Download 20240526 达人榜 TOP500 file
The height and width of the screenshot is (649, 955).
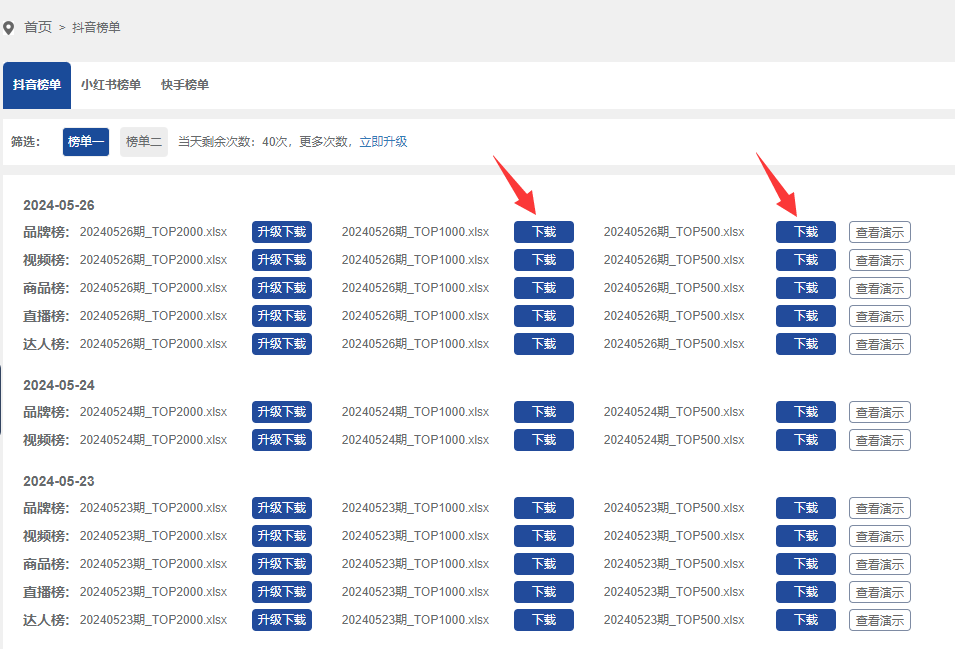tap(806, 344)
